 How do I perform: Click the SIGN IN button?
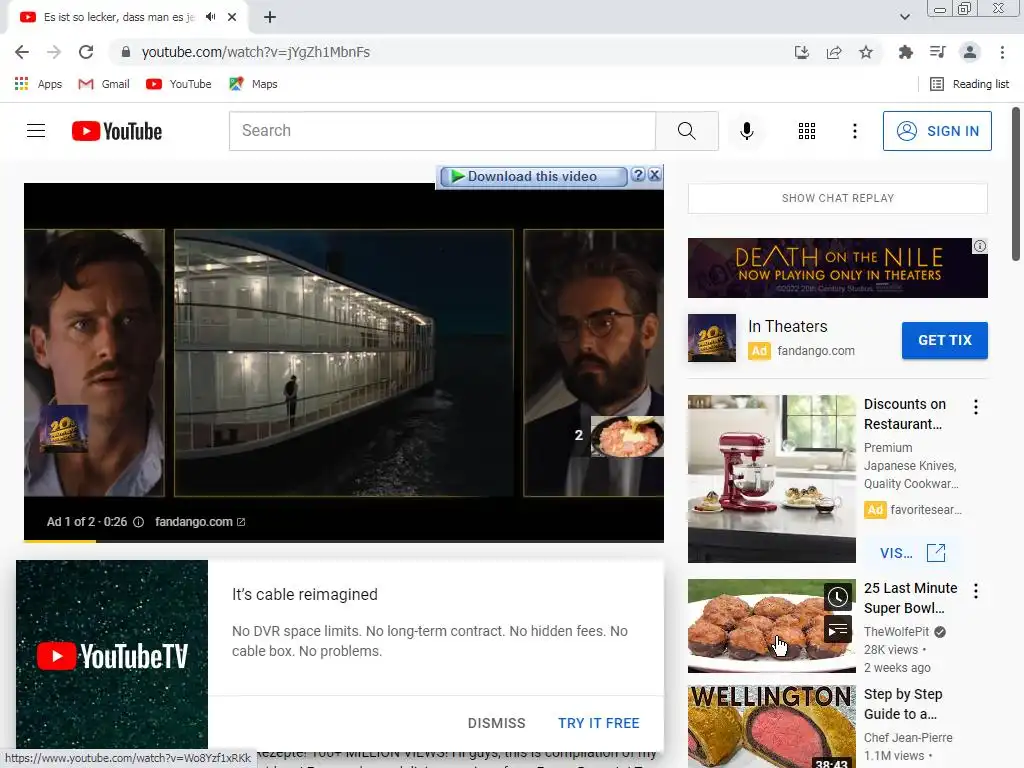(x=937, y=131)
